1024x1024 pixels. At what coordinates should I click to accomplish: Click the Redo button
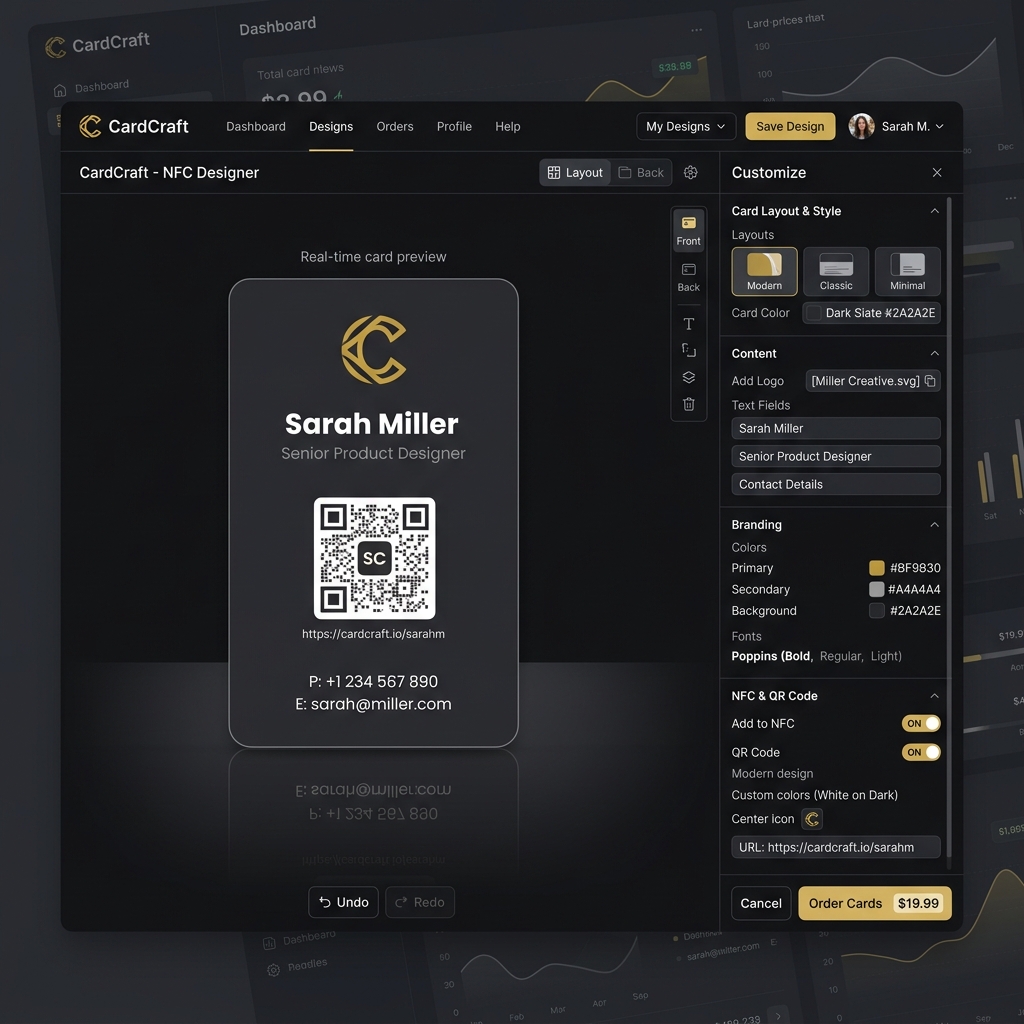pyautogui.click(x=420, y=902)
